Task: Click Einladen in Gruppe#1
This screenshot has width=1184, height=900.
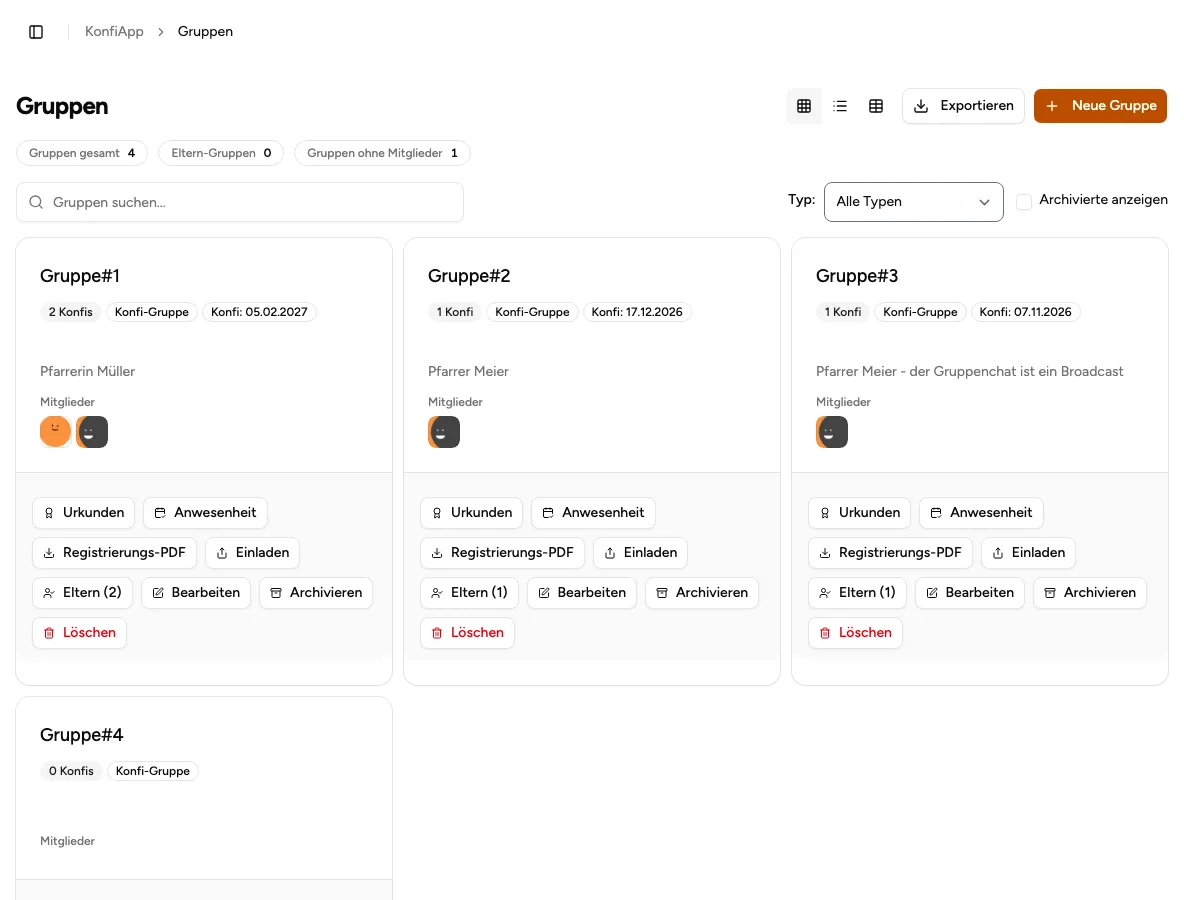Action: pyautogui.click(x=253, y=553)
